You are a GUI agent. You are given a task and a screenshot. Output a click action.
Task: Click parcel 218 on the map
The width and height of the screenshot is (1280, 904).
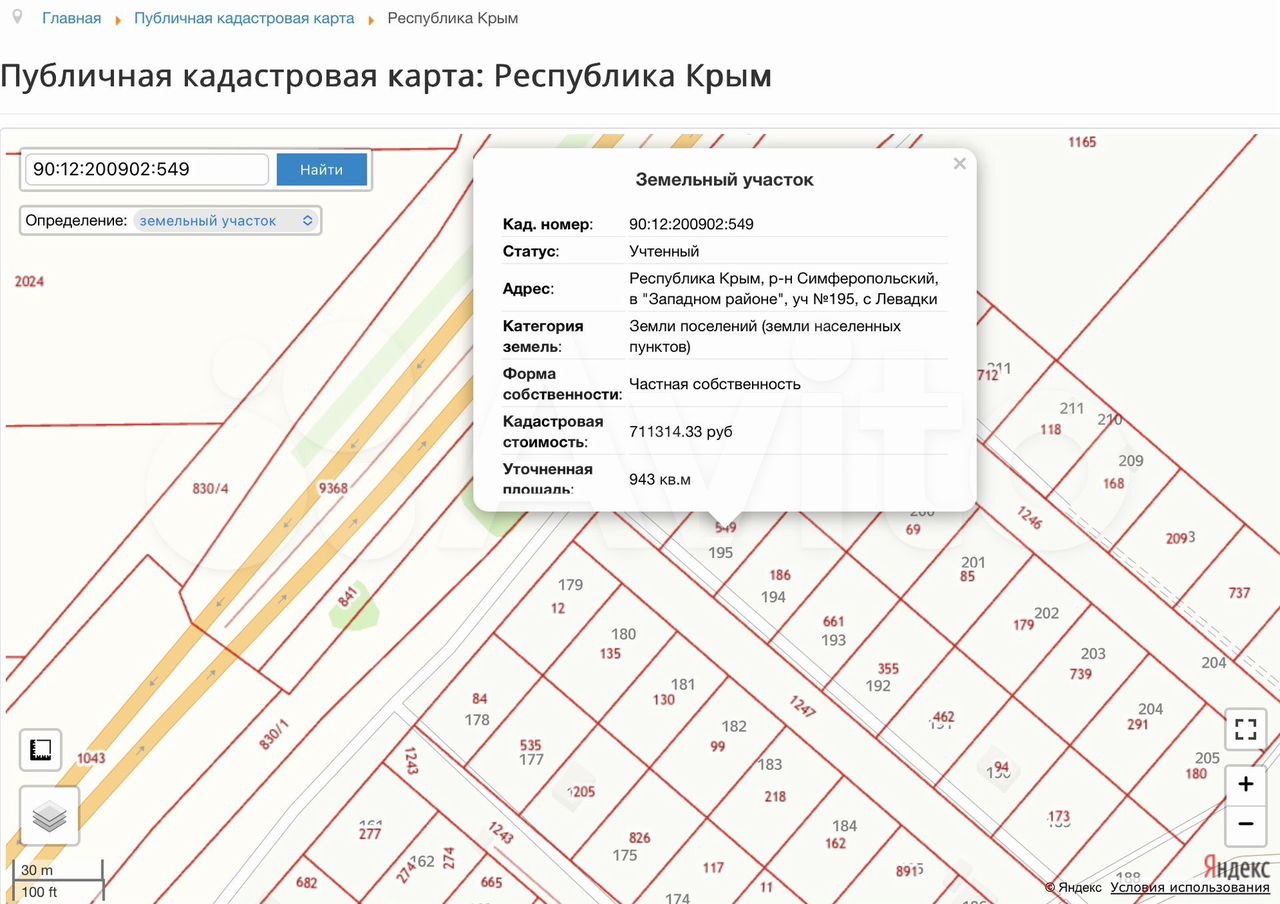[x=775, y=797]
